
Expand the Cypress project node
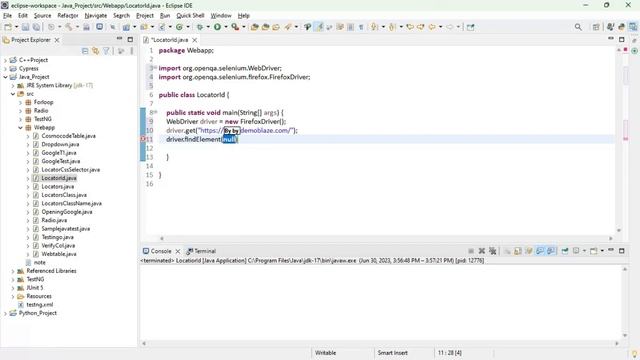click(x=5, y=69)
